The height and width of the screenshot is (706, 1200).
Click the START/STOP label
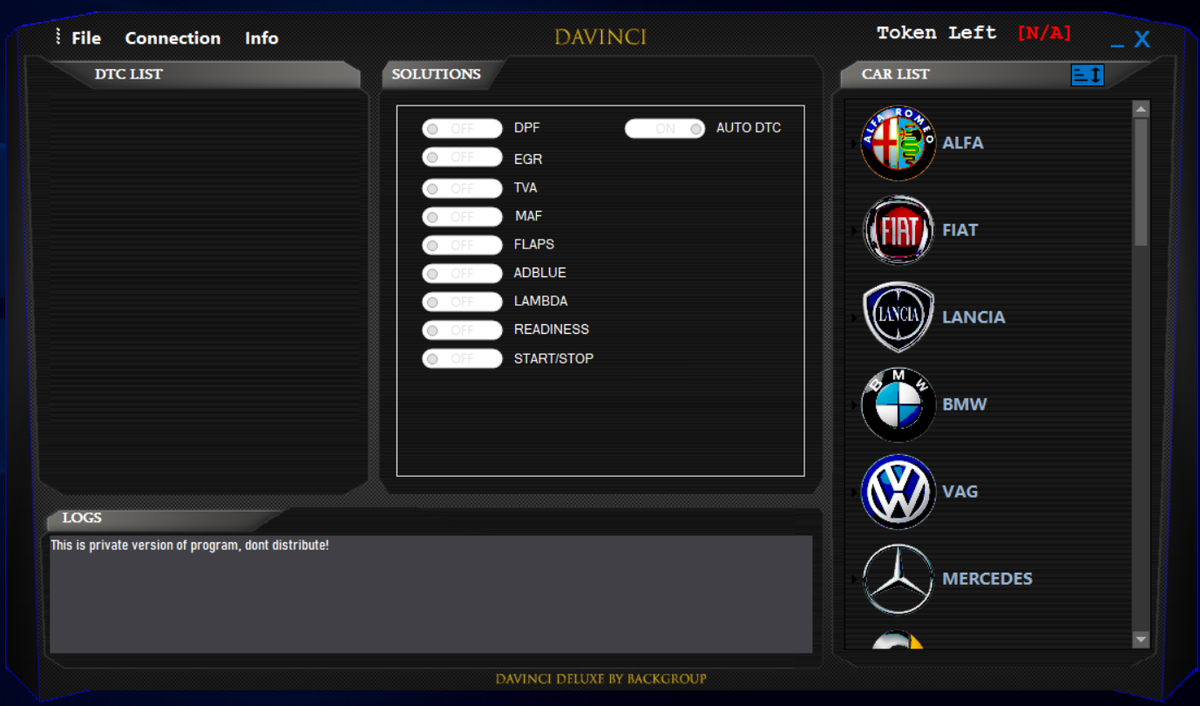point(554,358)
